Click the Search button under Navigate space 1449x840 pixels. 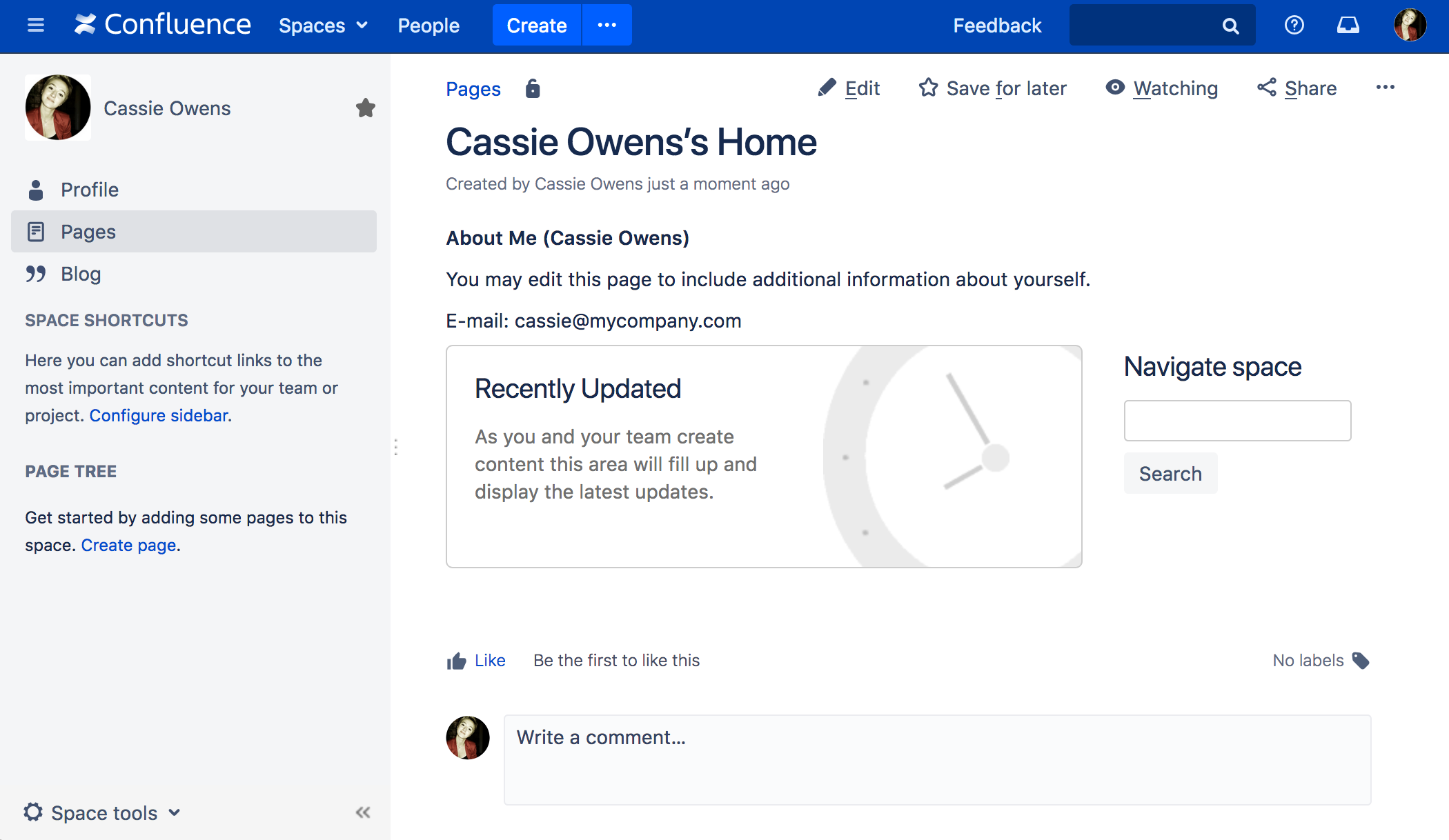coord(1170,474)
